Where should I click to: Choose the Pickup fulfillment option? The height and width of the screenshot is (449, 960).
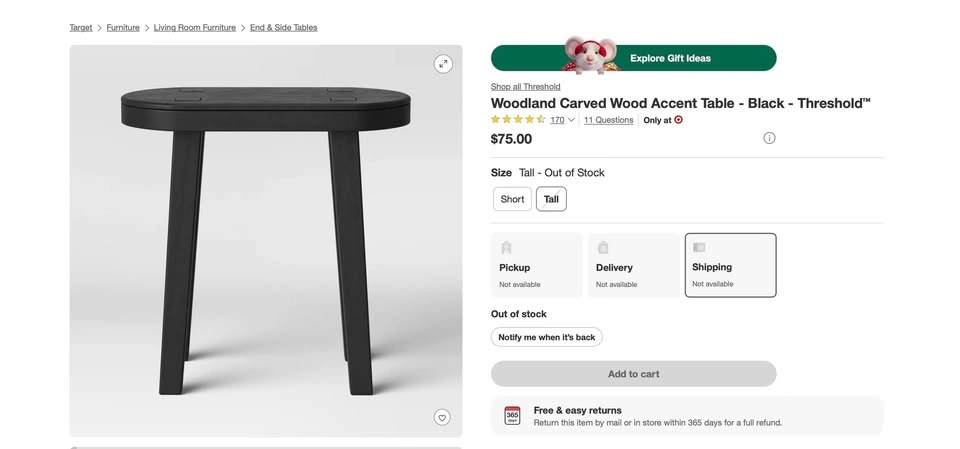536,265
